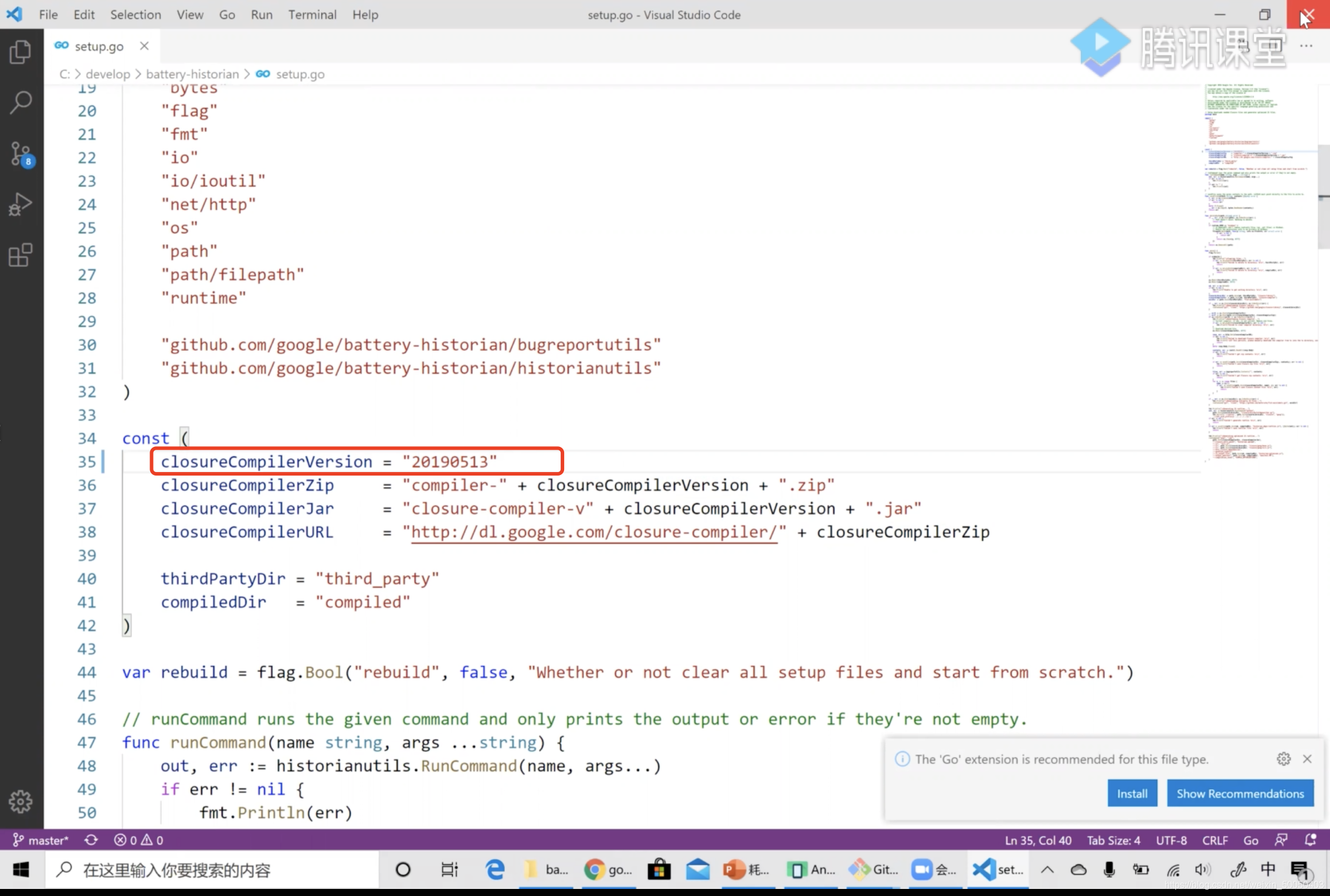The height and width of the screenshot is (896, 1330).
Task: Click the errors and warnings status indicator
Action: point(139,840)
